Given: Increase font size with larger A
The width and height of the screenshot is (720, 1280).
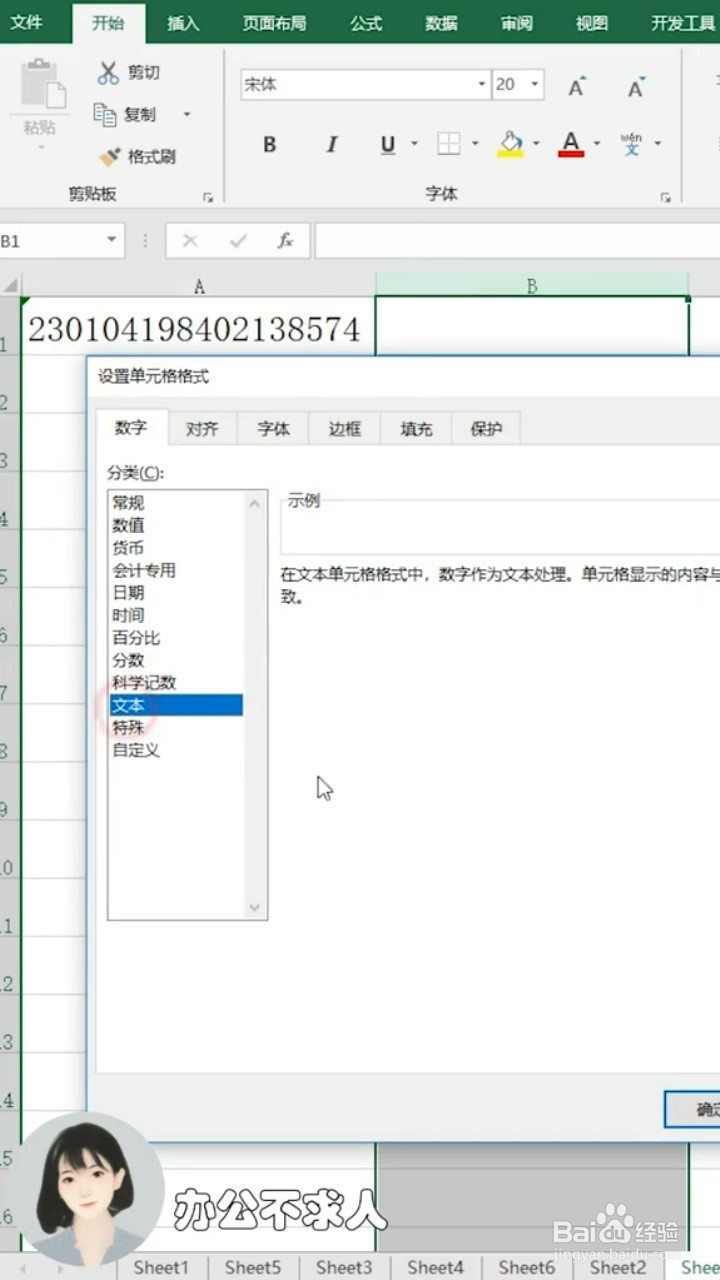Looking at the screenshot, I should pyautogui.click(x=577, y=86).
